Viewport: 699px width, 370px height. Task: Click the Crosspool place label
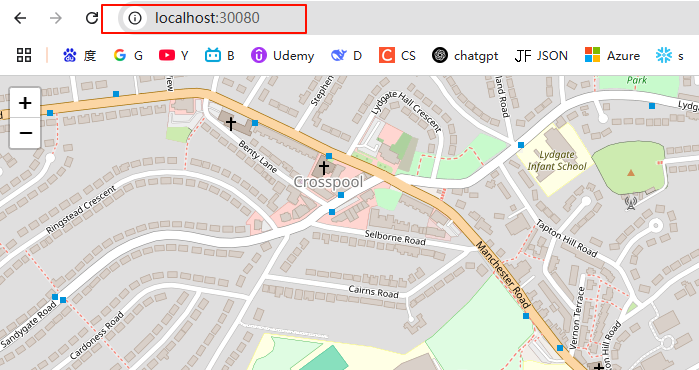point(329,182)
